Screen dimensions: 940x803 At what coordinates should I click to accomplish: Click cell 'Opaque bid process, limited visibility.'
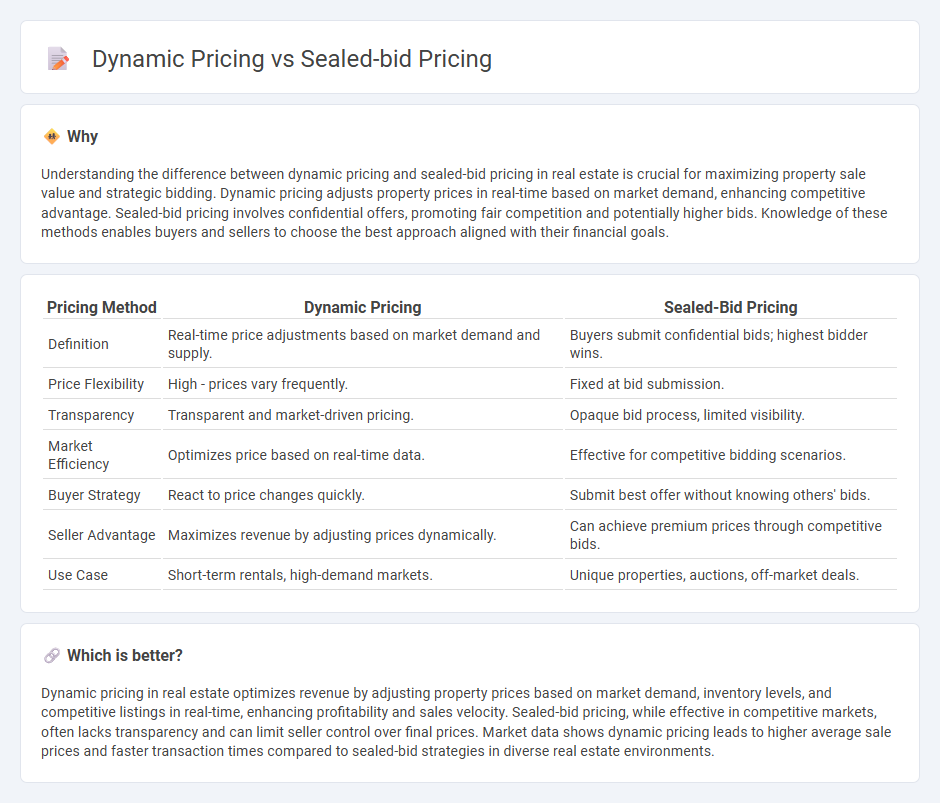coord(731,416)
